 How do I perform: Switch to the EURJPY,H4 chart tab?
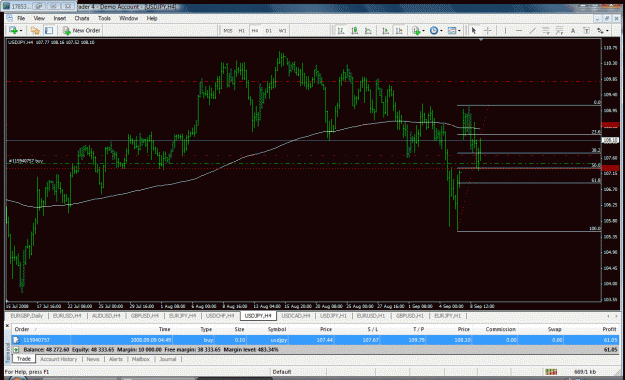coord(183,316)
